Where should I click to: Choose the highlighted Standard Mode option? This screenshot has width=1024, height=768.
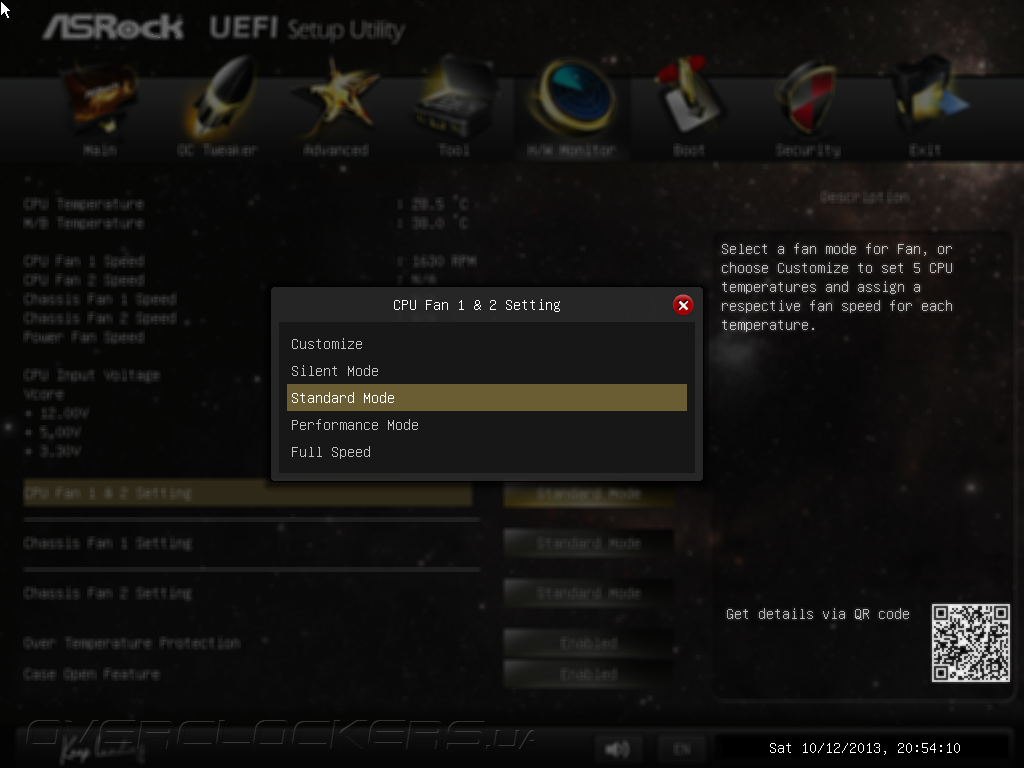487,398
